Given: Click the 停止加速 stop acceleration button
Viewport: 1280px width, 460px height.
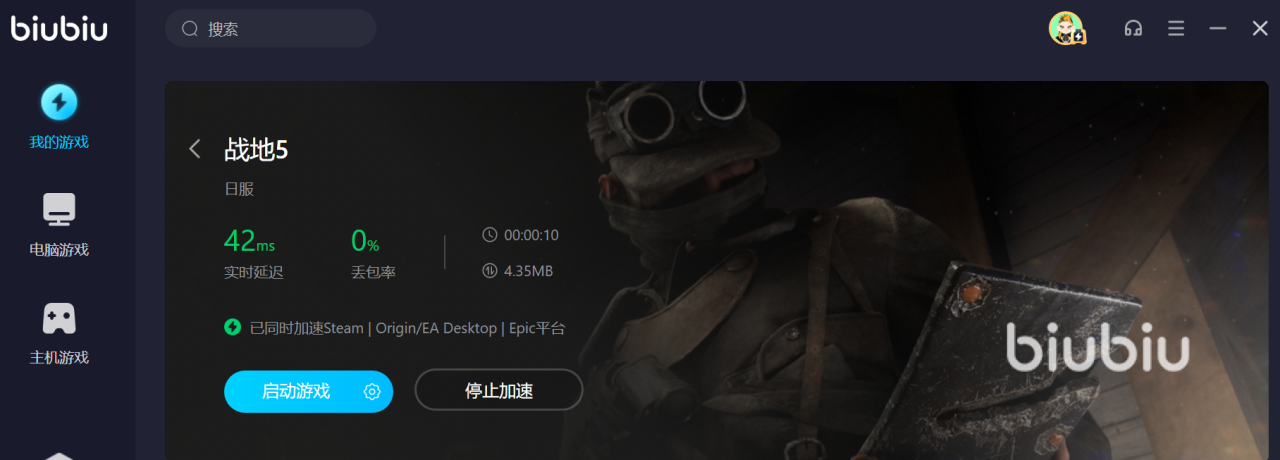Looking at the screenshot, I should (x=499, y=390).
